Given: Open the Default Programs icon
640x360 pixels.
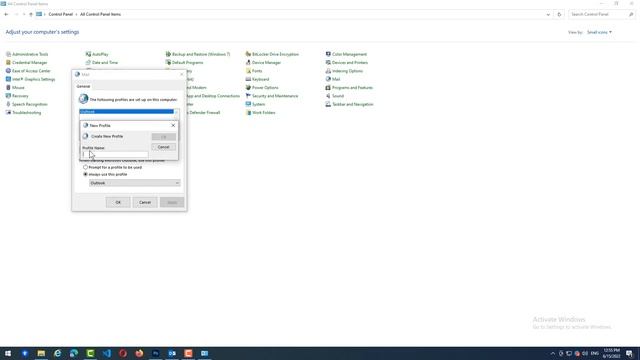Looking at the screenshot, I should 168,62.
